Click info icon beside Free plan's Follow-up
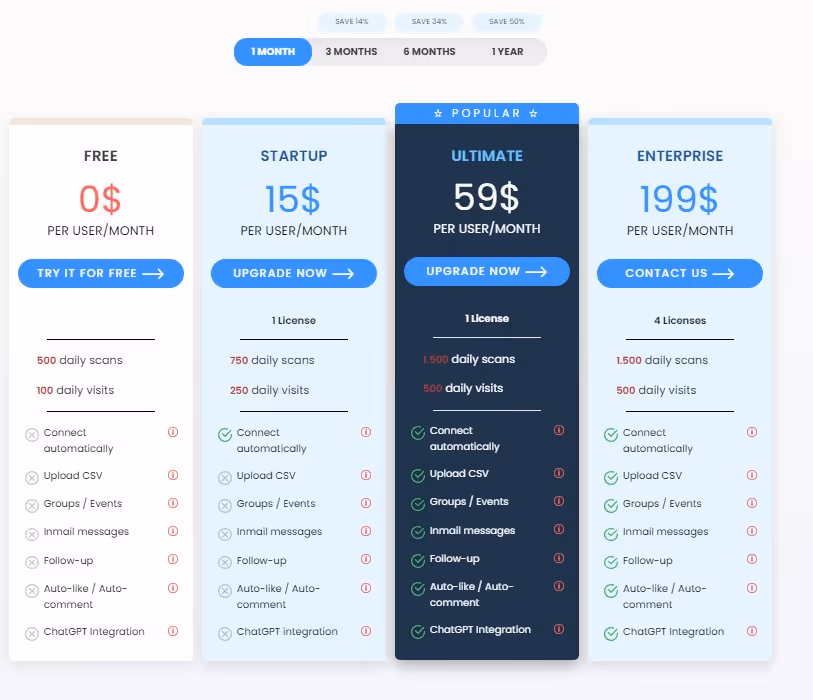The image size is (813, 700). 172,561
